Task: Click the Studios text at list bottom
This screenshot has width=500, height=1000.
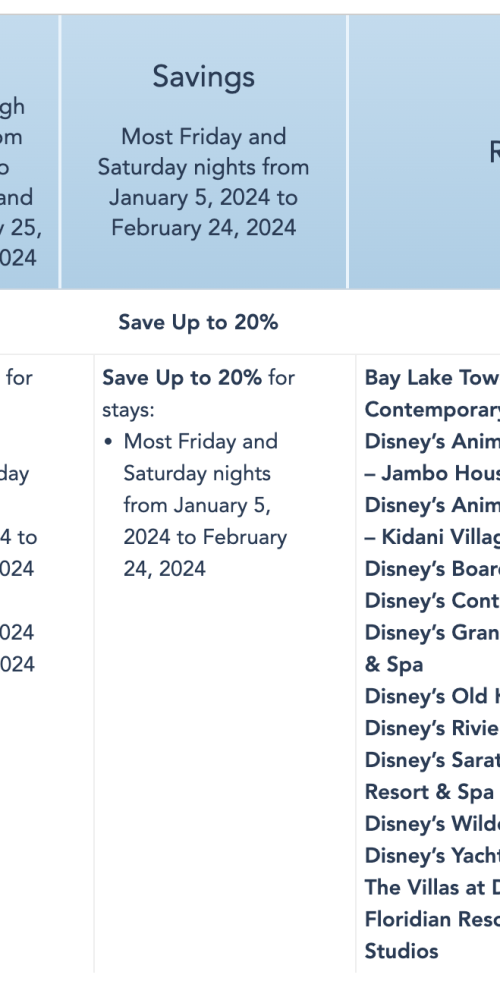Action: [401, 952]
